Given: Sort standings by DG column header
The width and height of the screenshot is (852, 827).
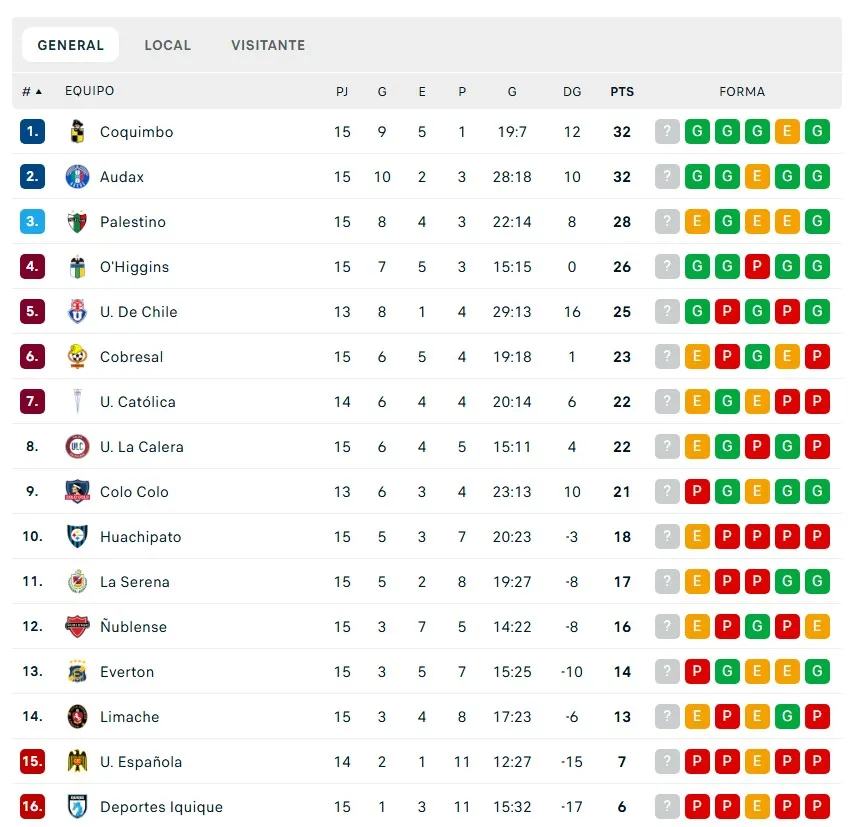Looking at the screenshot, I should tap(572, 92).
